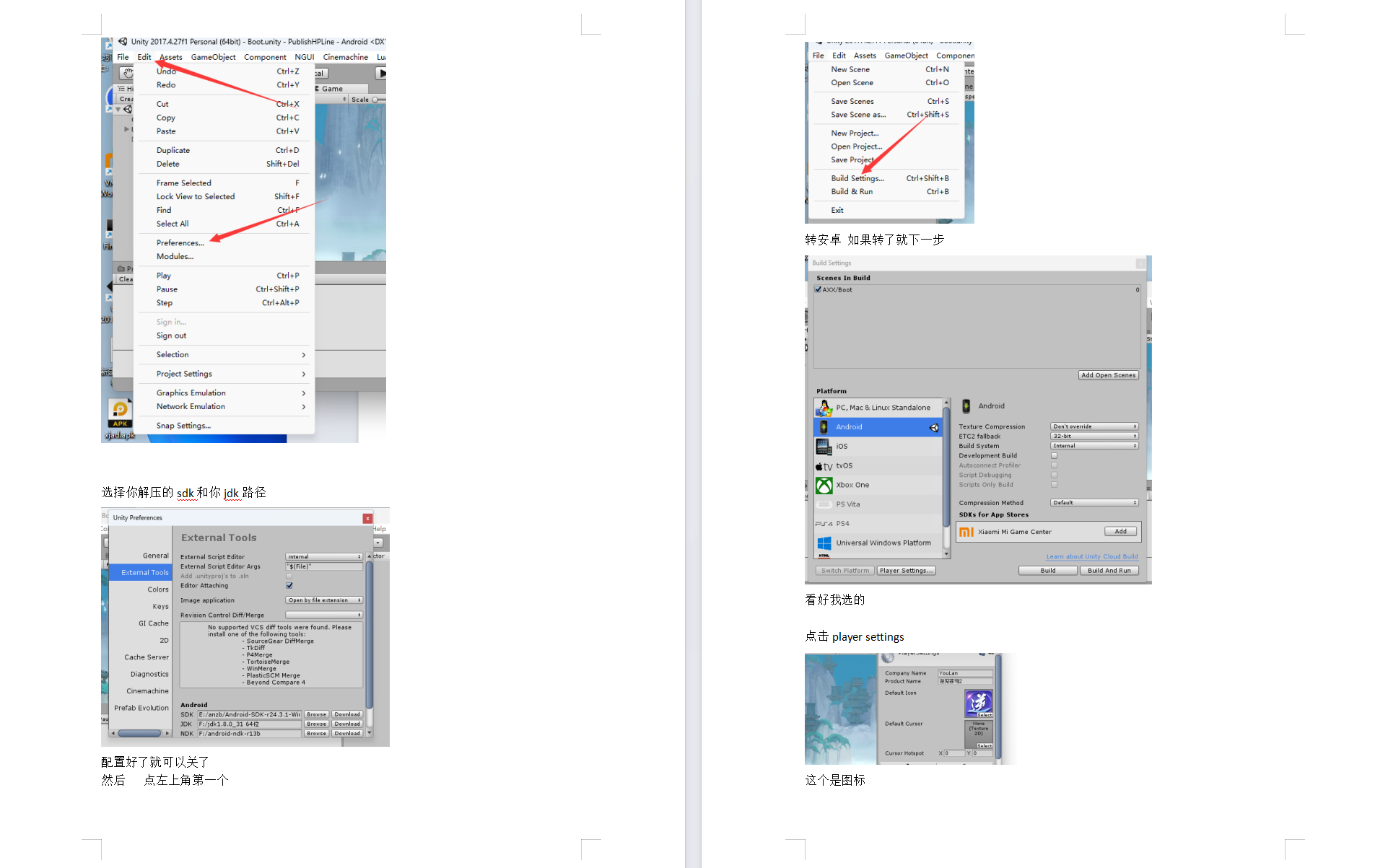
Task: Click the xjadi.apk desktop icon
Action: (120, 413)
